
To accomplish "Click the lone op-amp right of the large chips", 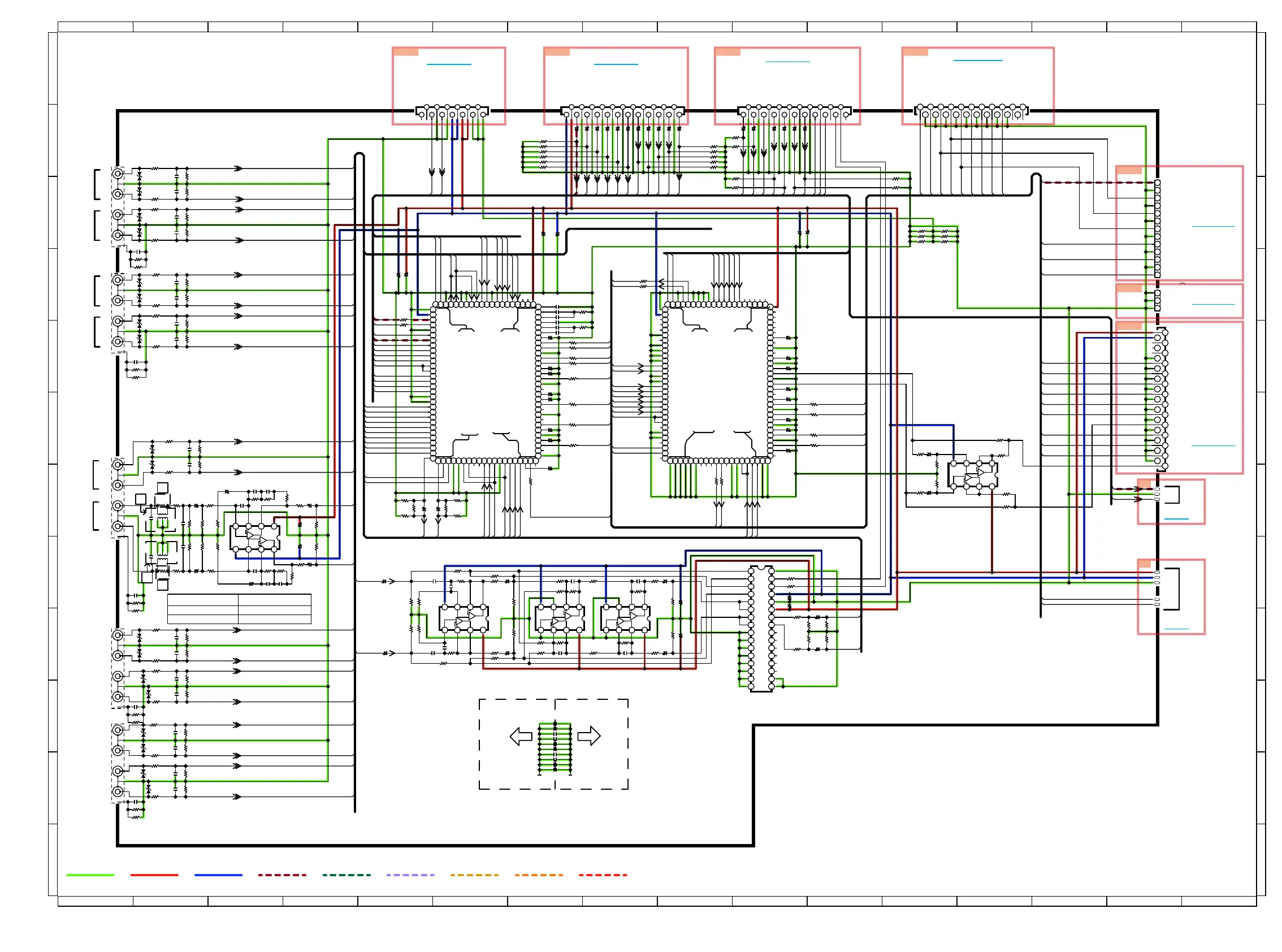I will [x=973, y=475].
